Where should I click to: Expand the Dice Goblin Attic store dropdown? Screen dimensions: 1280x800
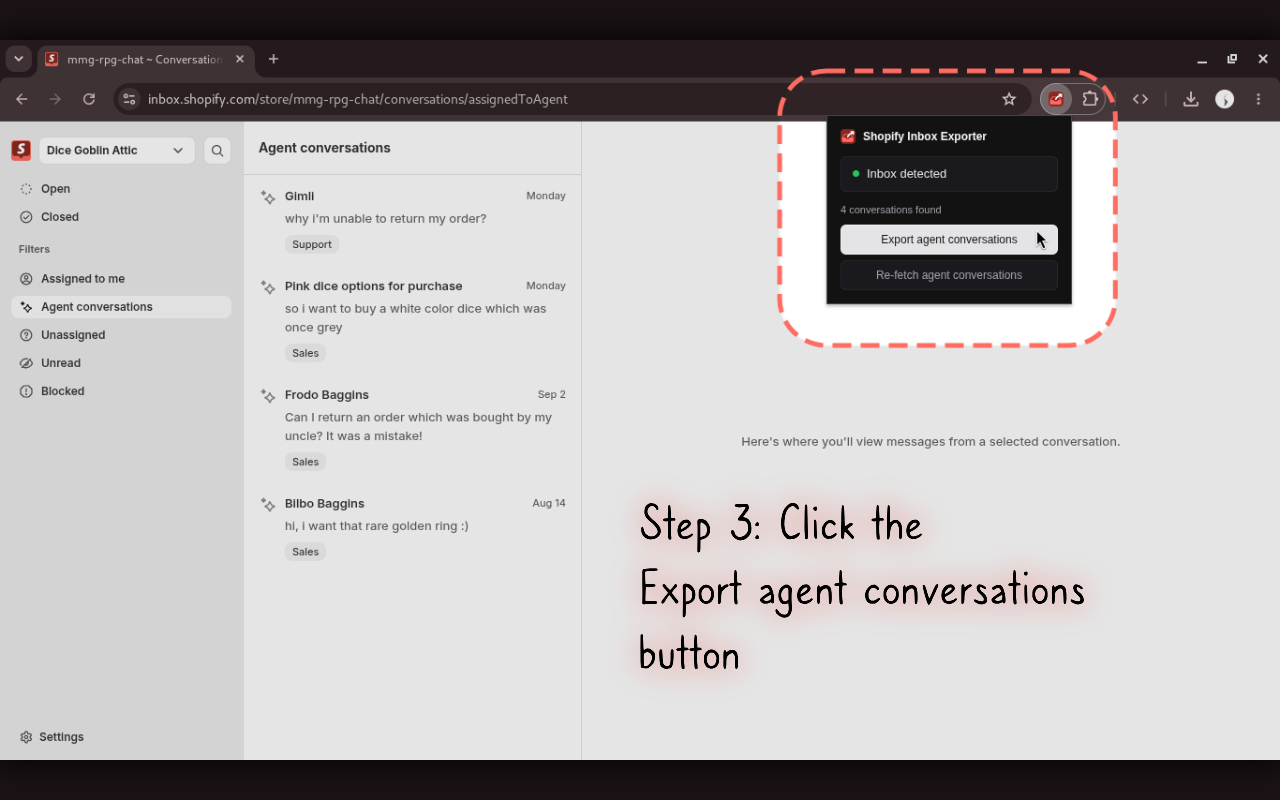pyautogui.click(x=116, y=151)
